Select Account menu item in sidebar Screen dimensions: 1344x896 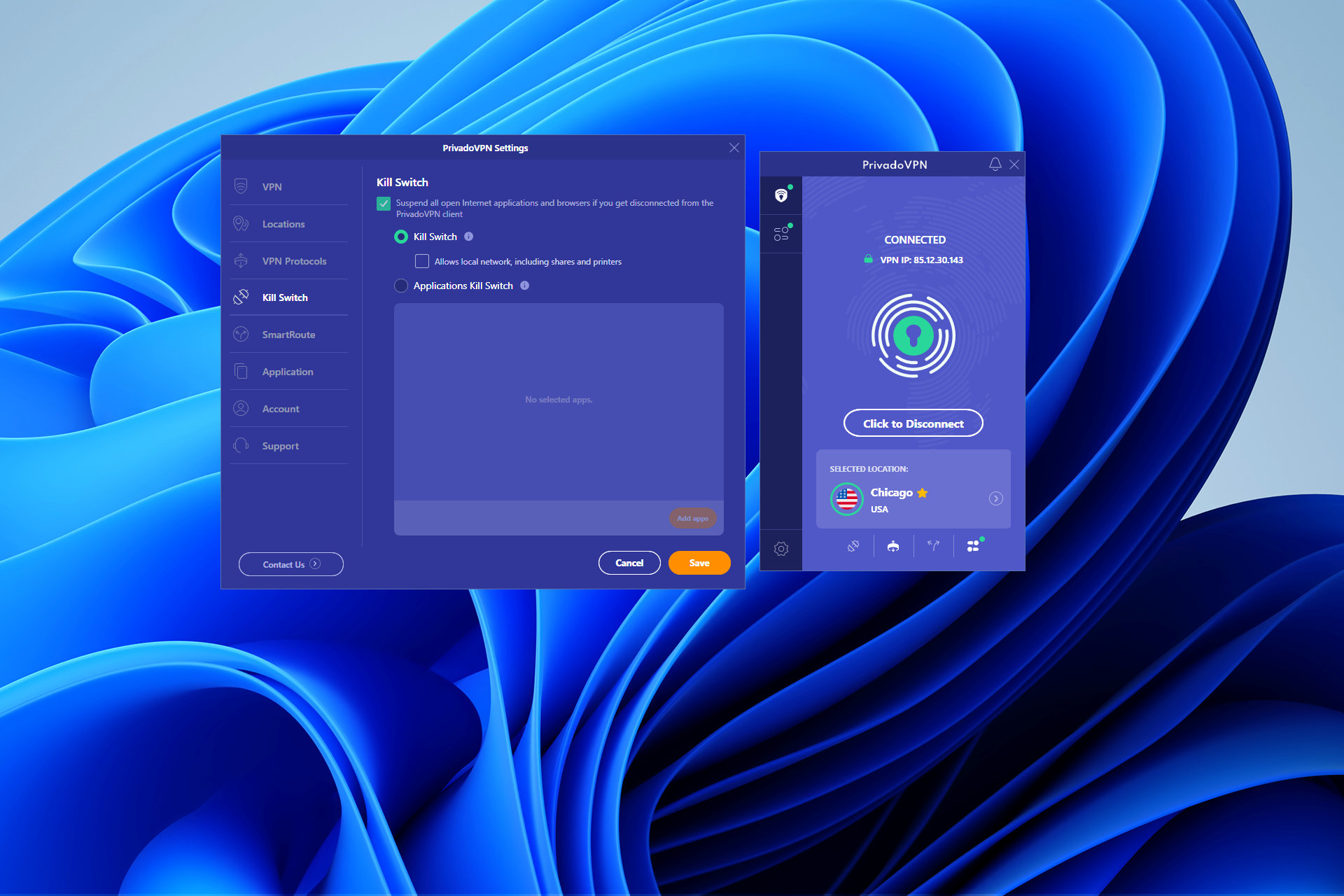click(280, 408)
